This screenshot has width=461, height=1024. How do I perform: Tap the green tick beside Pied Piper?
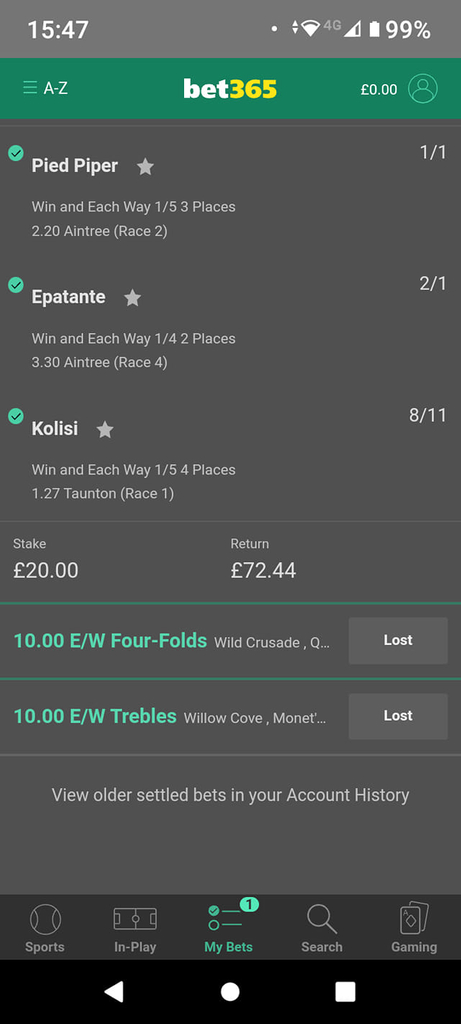pos(16,153)
